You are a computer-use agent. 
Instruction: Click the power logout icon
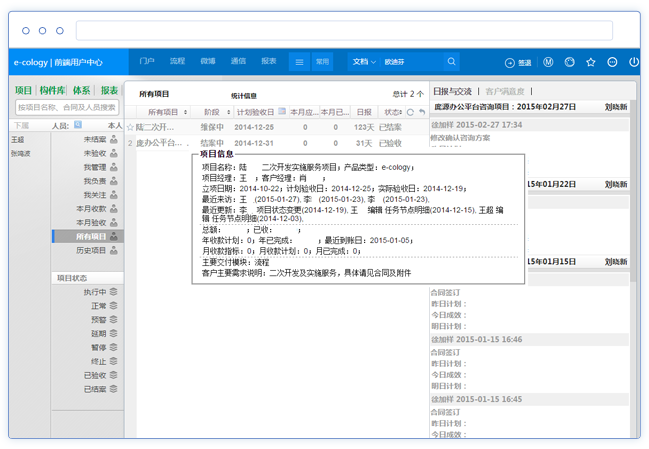pos(634,62)
